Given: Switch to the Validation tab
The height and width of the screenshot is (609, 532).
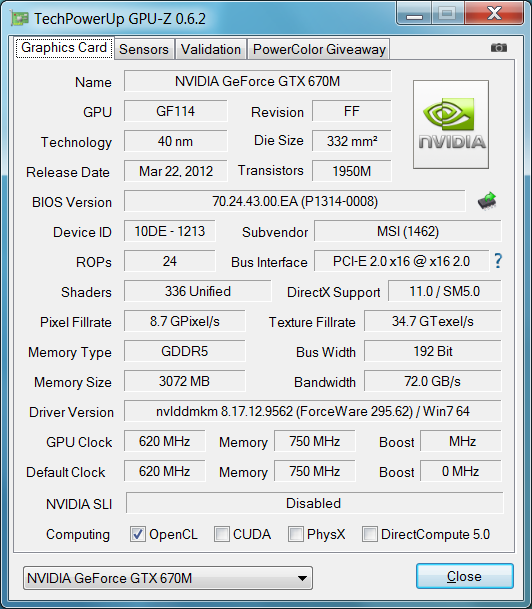Looking at the screenshot, I should click(x=211, y=49).
